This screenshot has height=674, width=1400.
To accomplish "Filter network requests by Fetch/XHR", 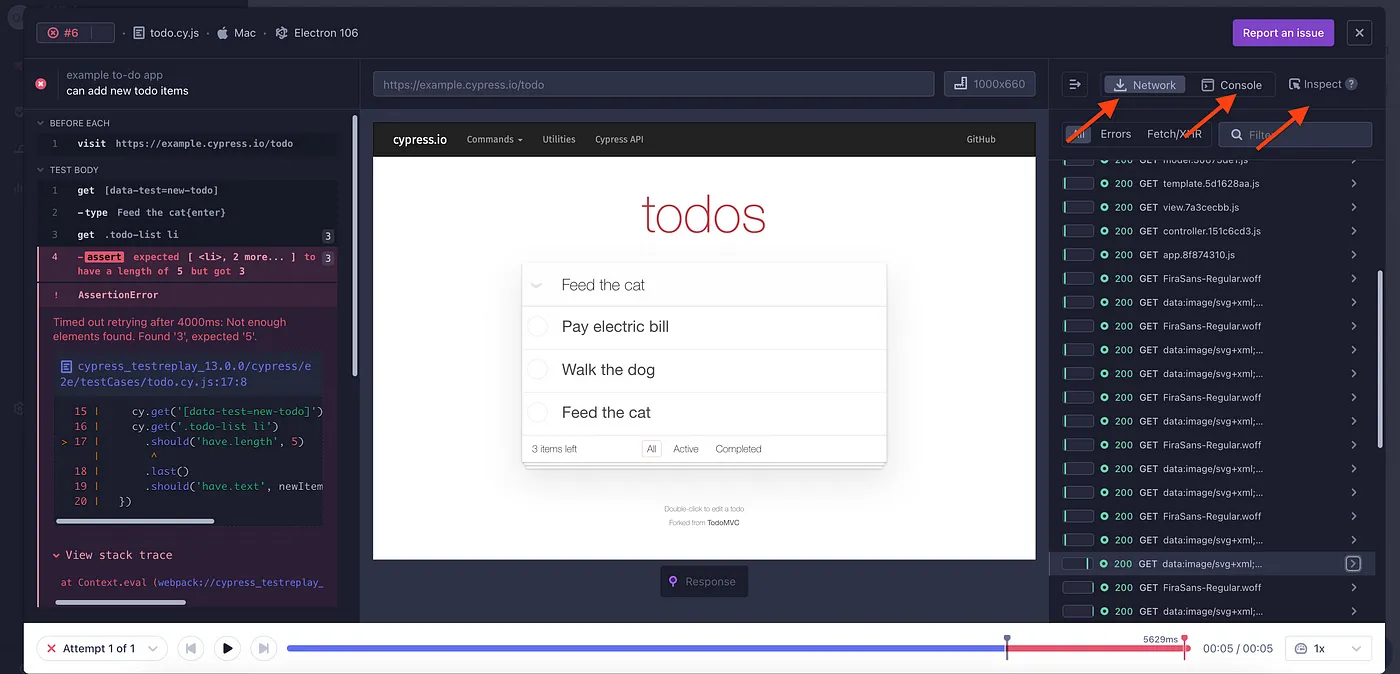I will coord(1174,134).
